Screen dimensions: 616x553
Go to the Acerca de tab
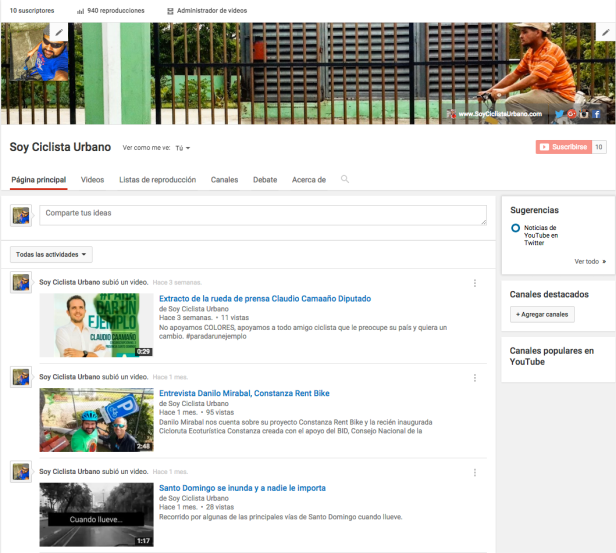click(x=308, y=180)
